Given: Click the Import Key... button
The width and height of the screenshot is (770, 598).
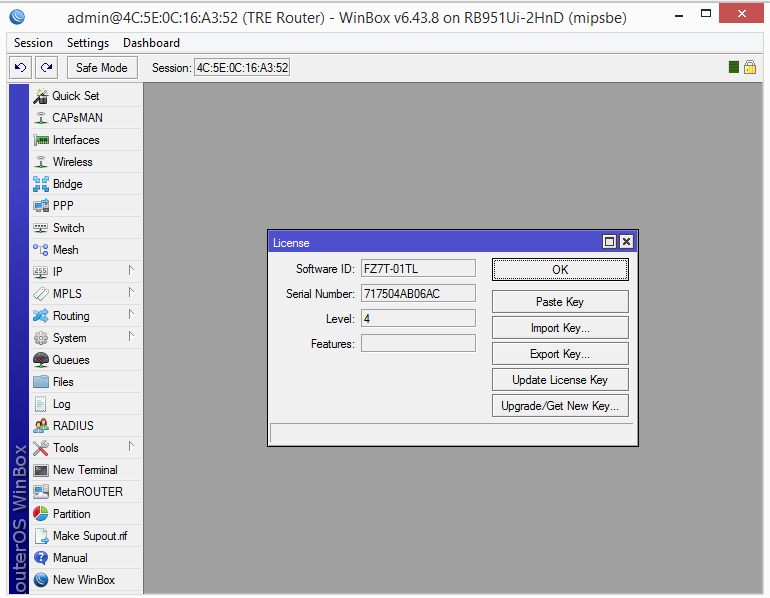Looking at the screenshot, I should (x=560, y=327).
